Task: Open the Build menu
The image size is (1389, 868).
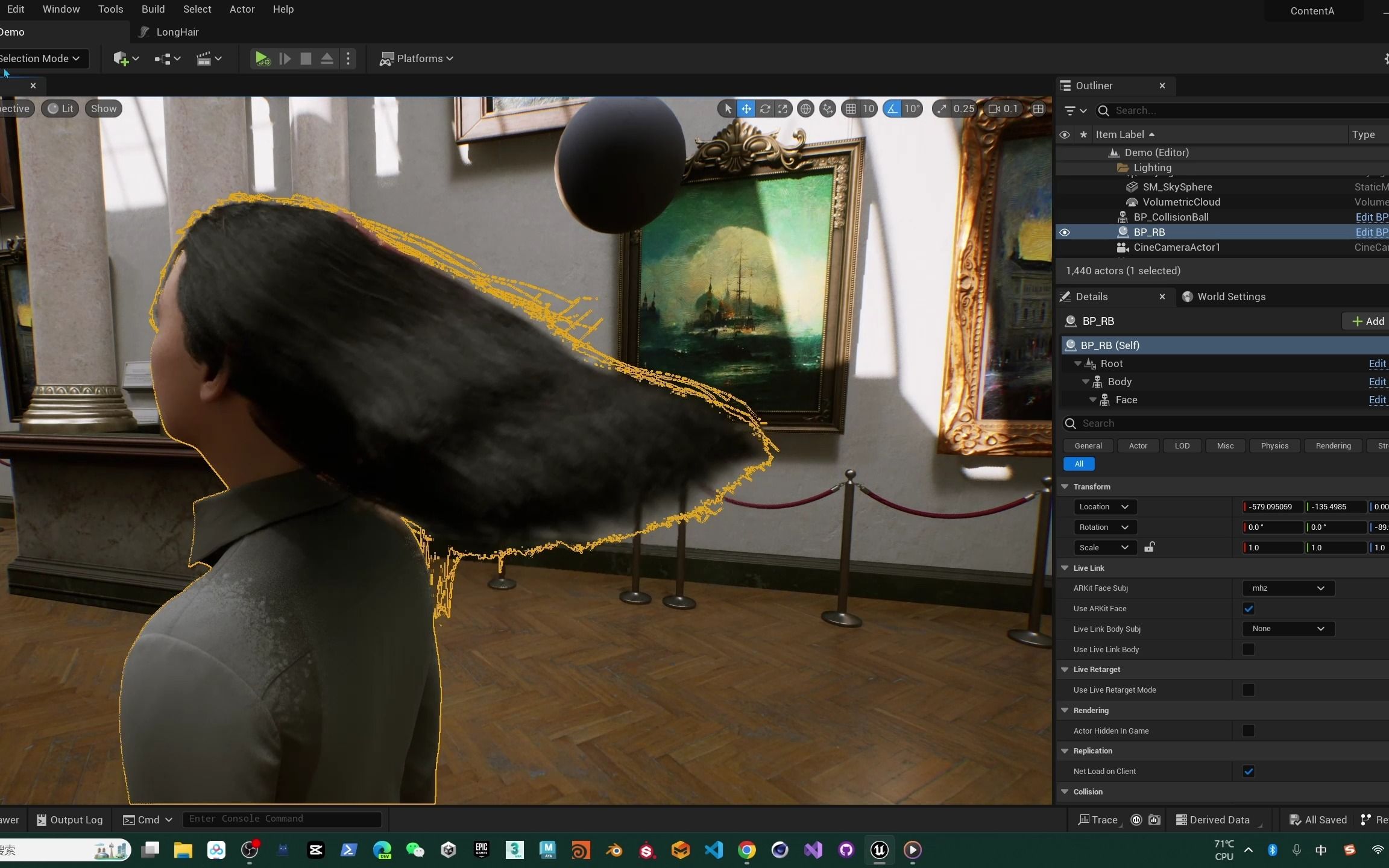Action: 153,9
